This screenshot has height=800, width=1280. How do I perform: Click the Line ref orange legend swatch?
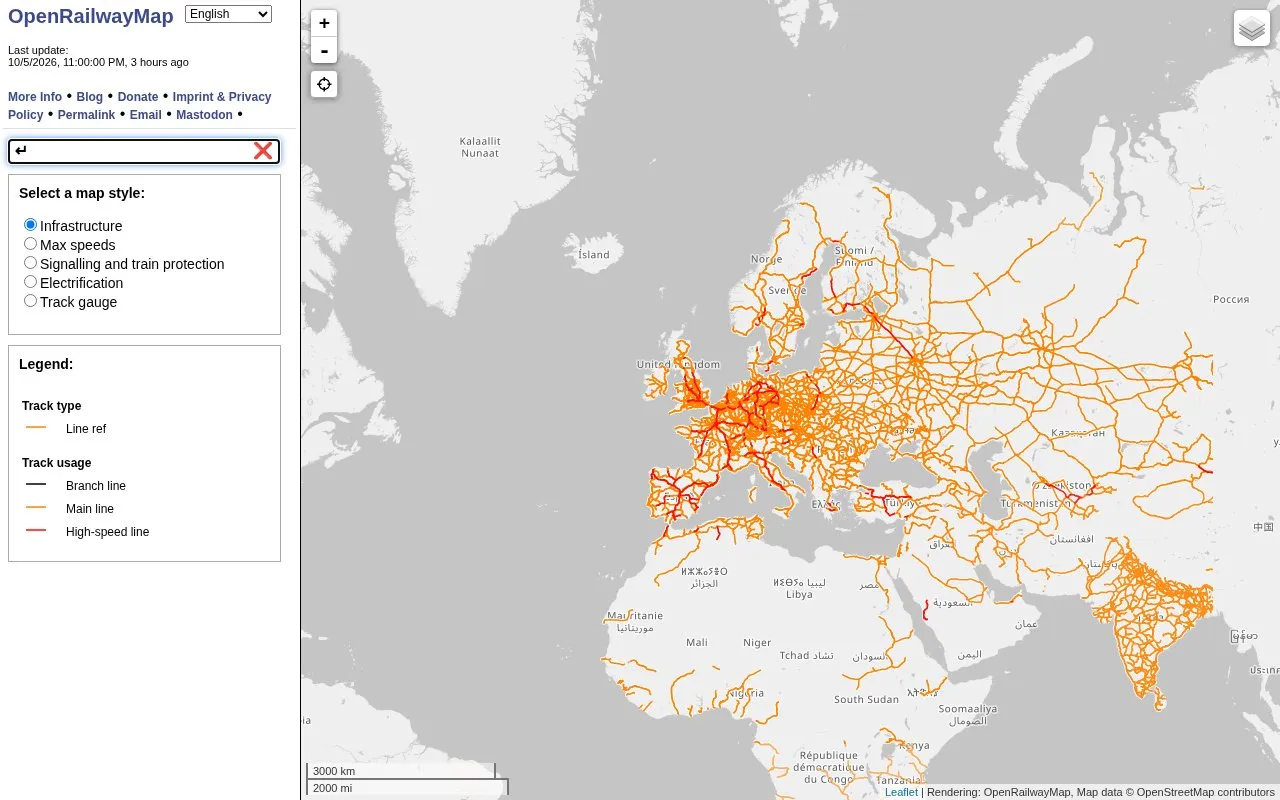tap(36, 428)
